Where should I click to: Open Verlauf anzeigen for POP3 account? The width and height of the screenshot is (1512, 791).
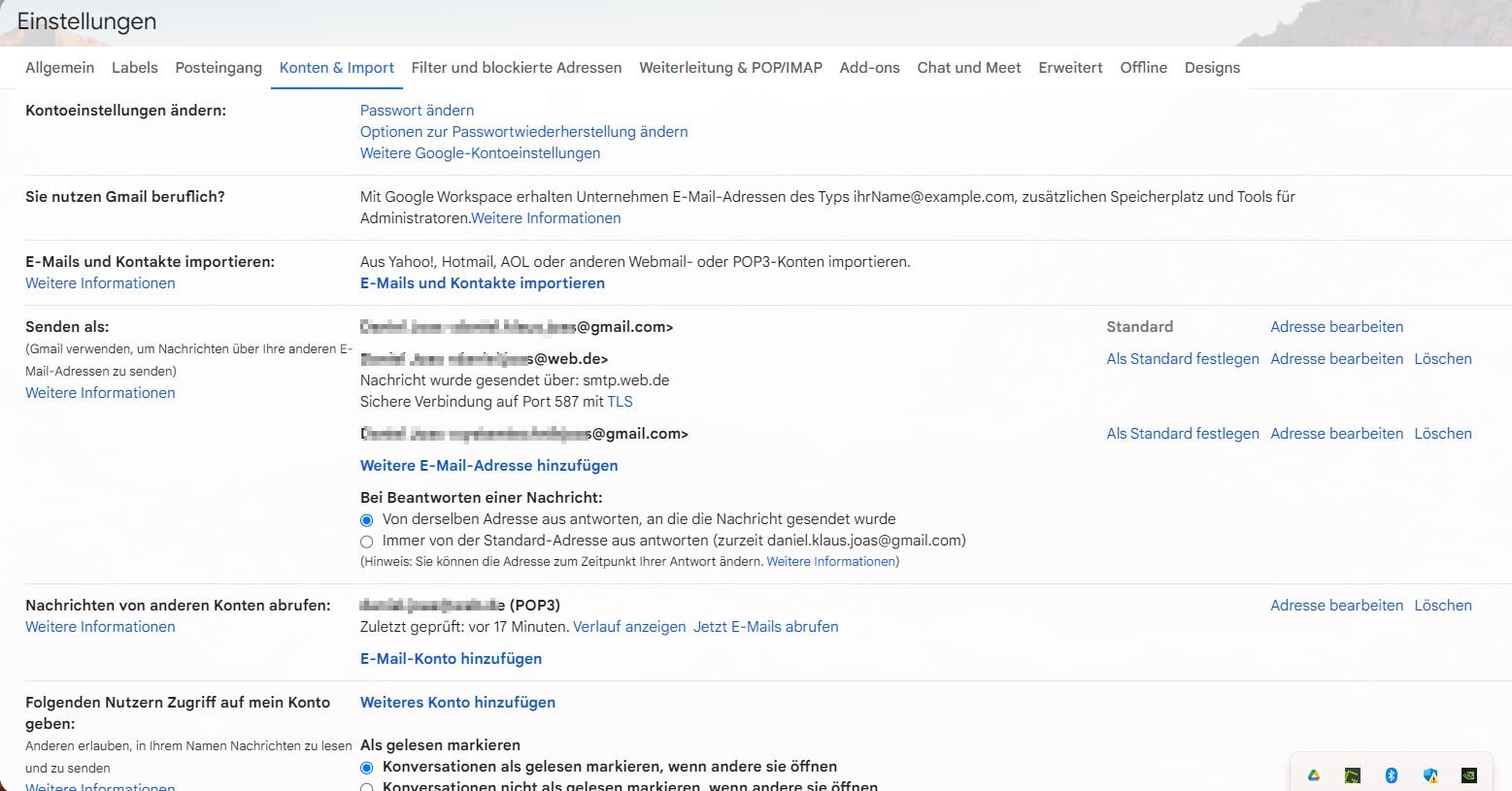pos(629,627)
